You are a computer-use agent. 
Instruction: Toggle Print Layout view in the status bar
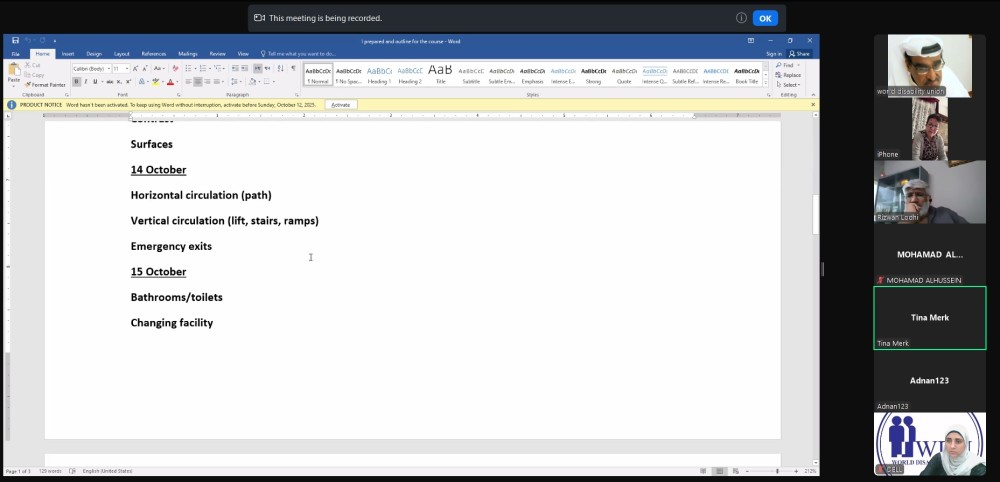tap(719, 471)
